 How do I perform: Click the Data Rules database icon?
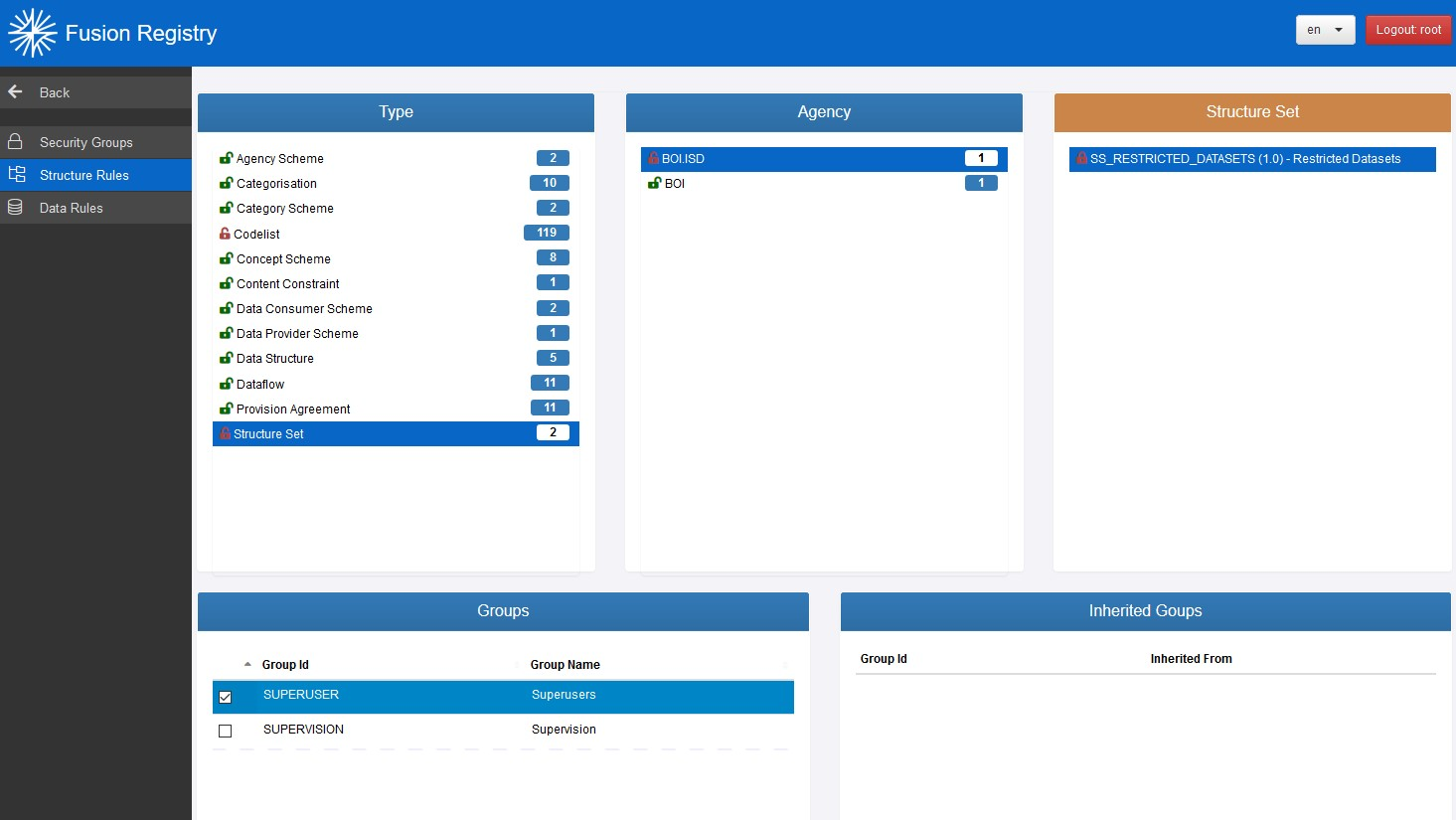click(16, 207)
